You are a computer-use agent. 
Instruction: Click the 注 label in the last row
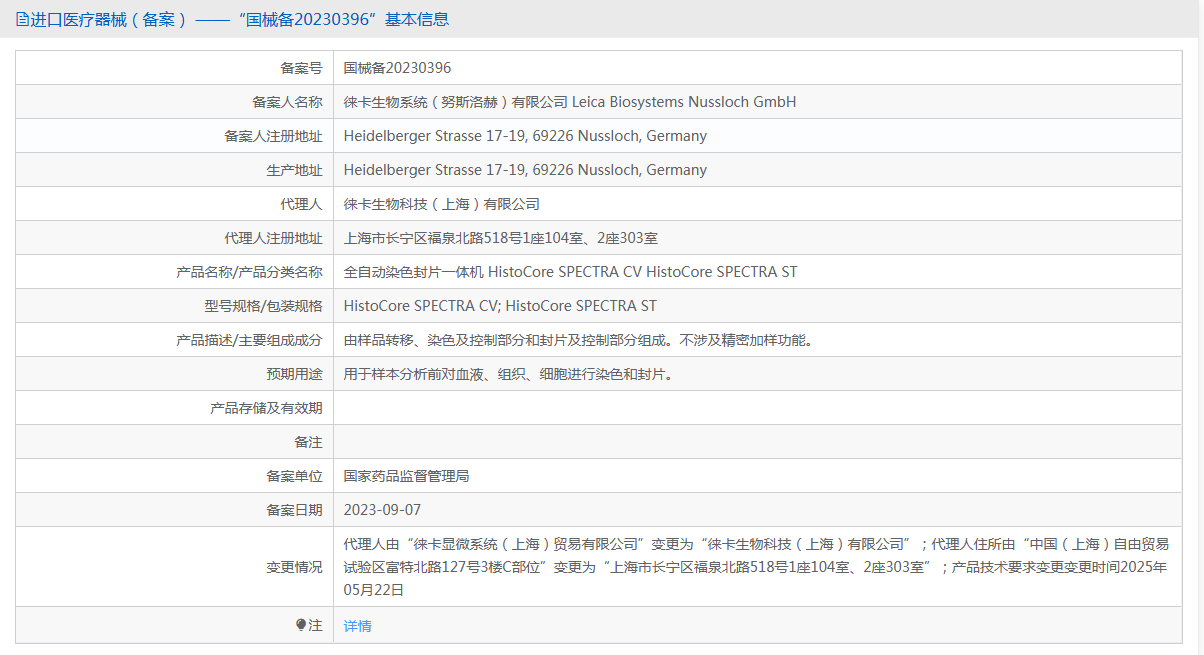[x=316, y=626]
